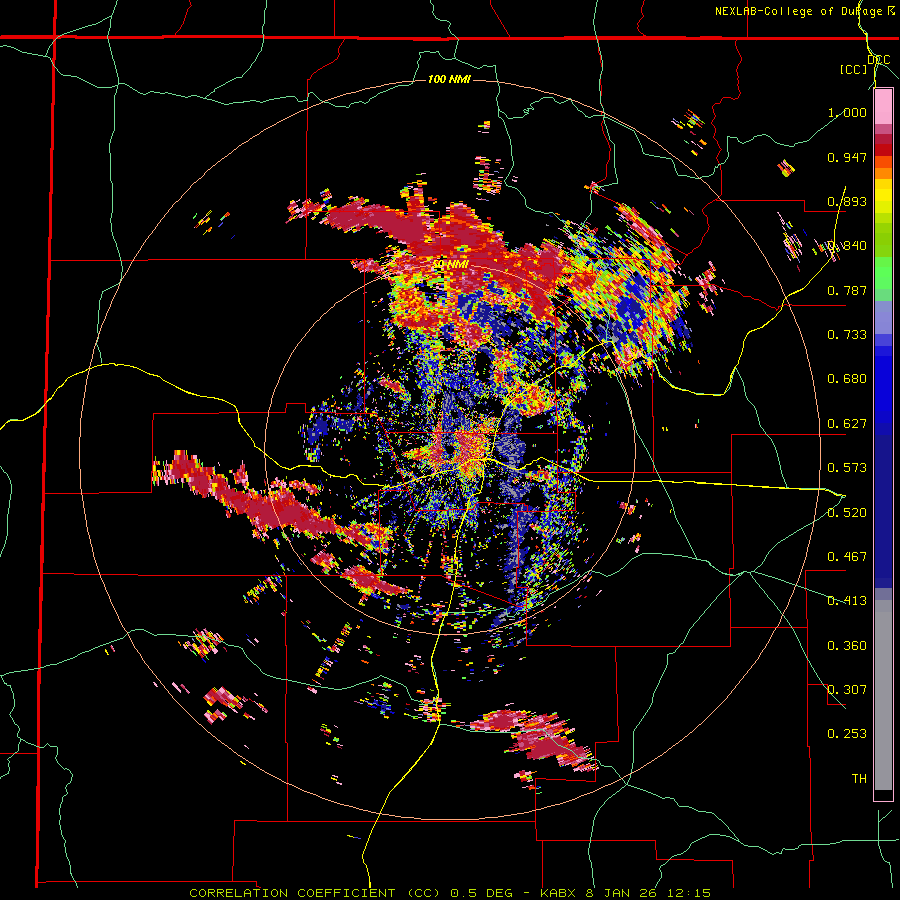Select the 0.840 scale value
This screenshot has height=900, width=900.
click(847, 246)
